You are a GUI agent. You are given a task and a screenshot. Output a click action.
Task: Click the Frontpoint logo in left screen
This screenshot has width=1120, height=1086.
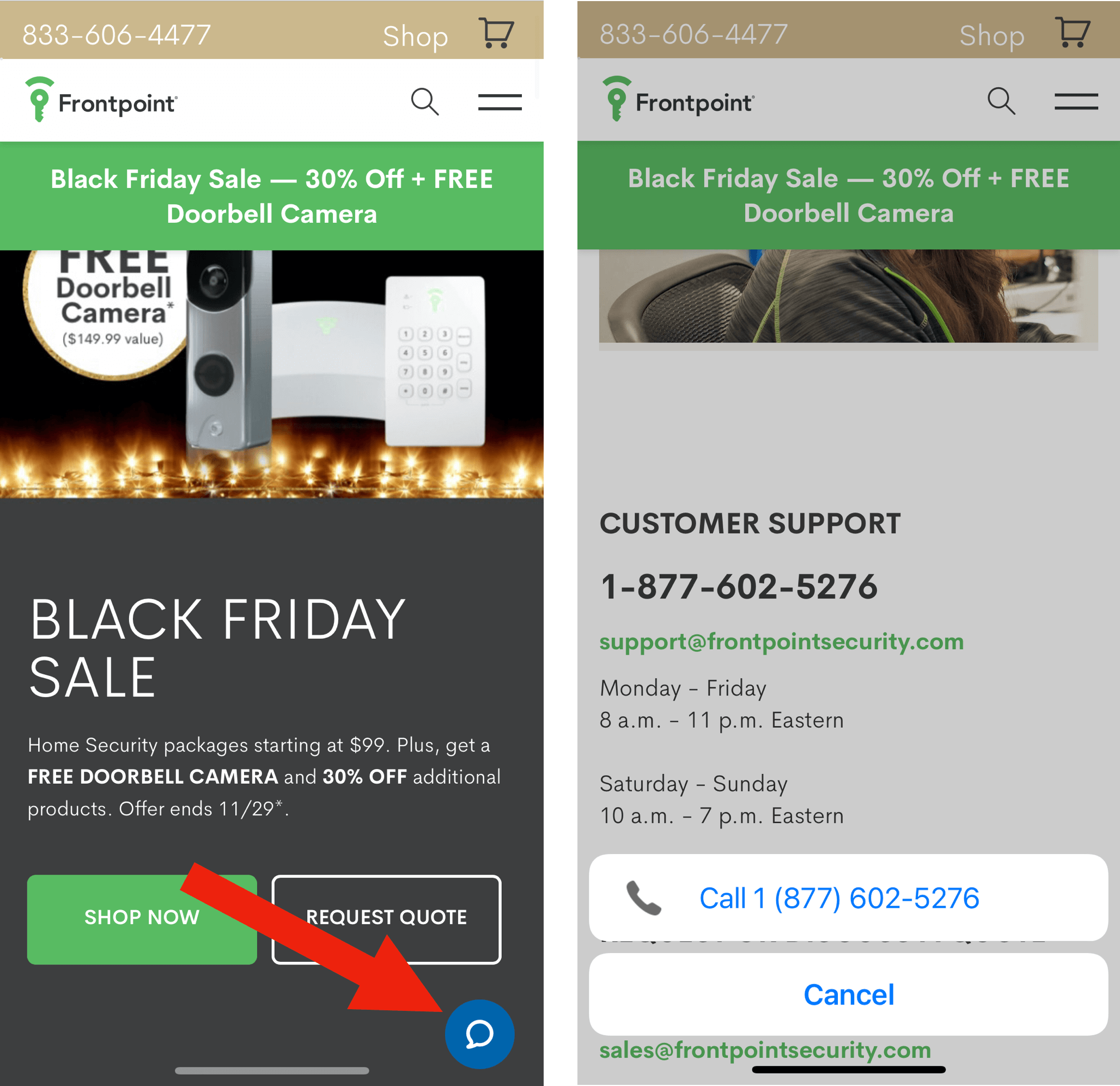(x=101, y=100)
